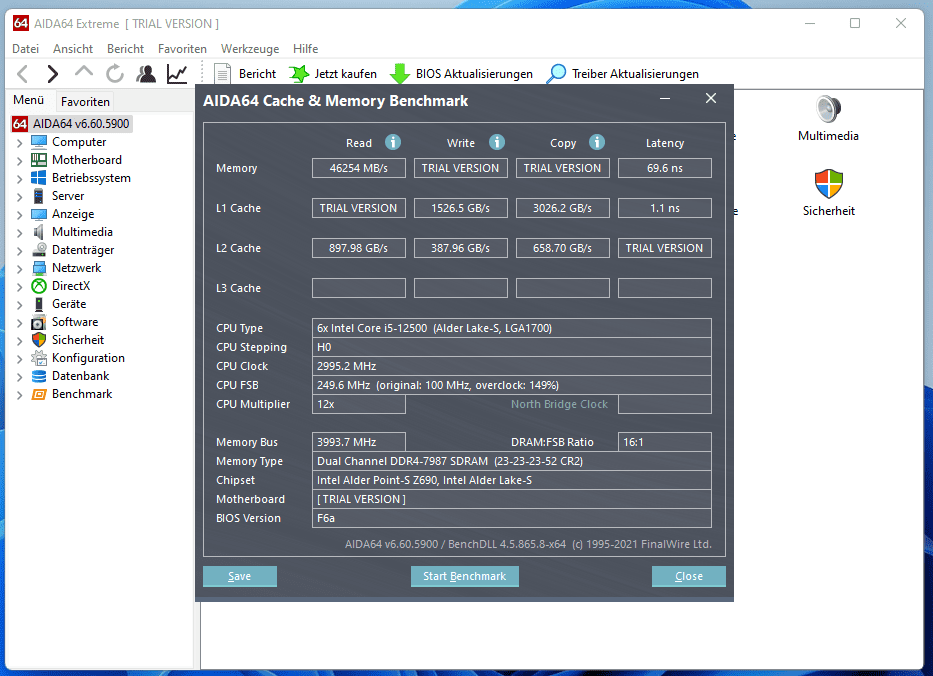933x676 pixels.
Task: Click the Write info icon
Action: click(x=497, y=142)
